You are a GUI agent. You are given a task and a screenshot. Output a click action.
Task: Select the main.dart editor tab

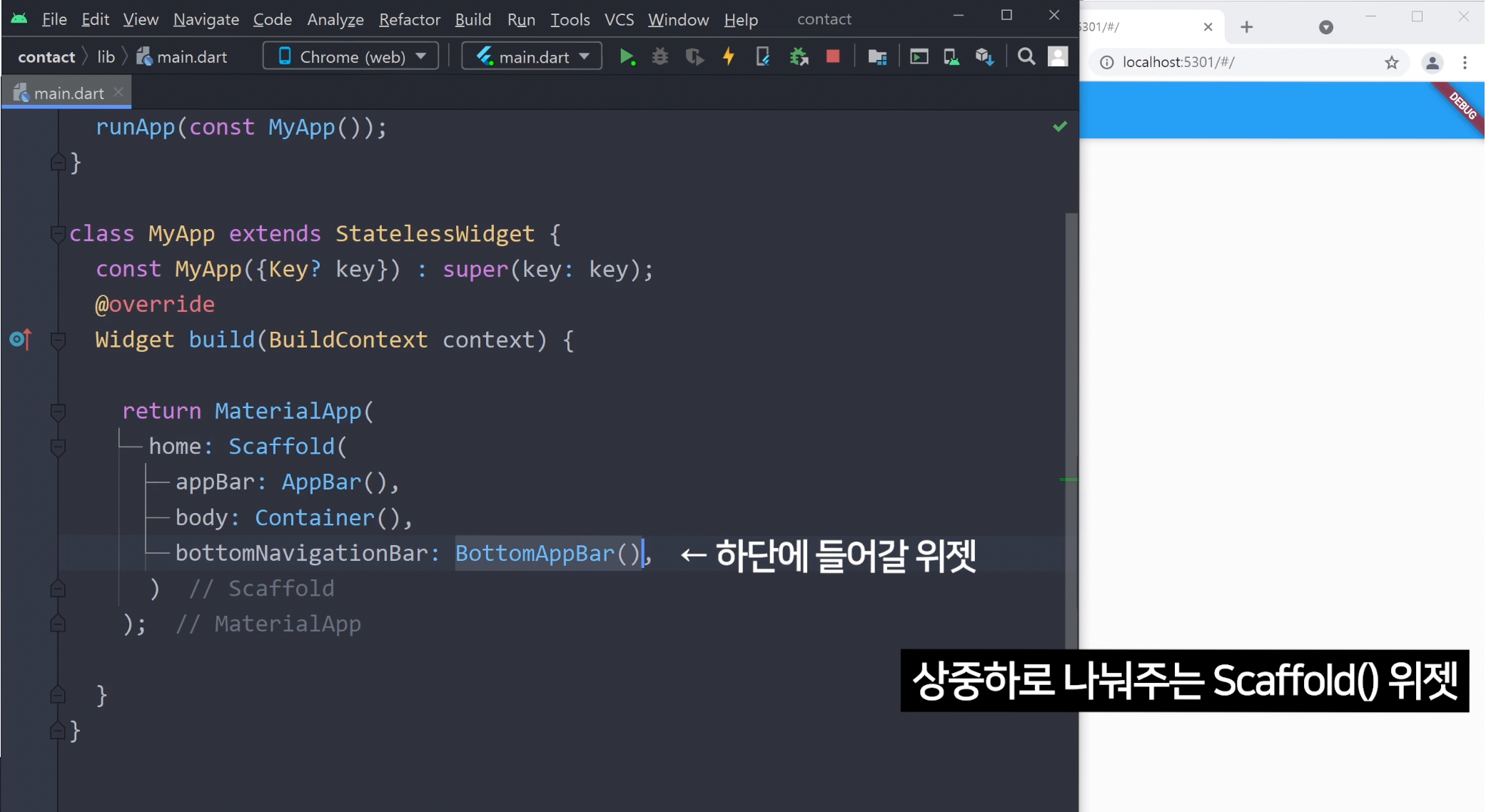click(67, 93)
